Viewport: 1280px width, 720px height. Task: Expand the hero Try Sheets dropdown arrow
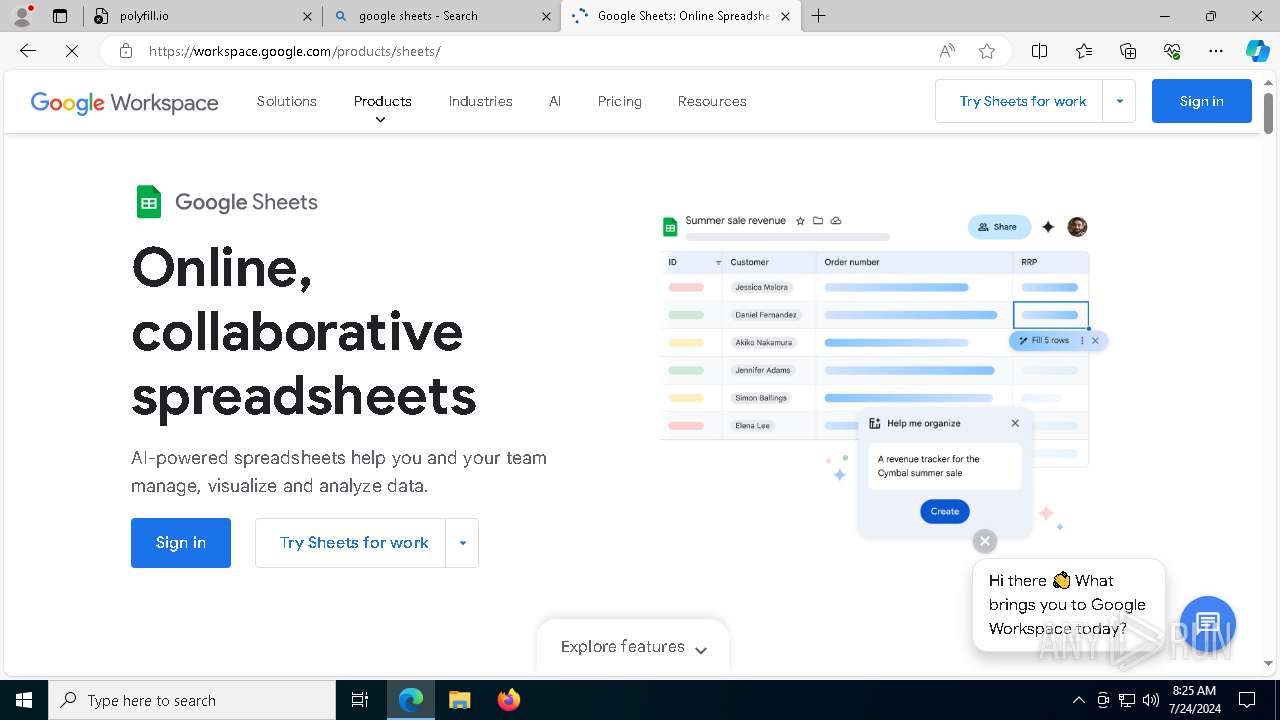pyautogui.click(x=462, y=543)
